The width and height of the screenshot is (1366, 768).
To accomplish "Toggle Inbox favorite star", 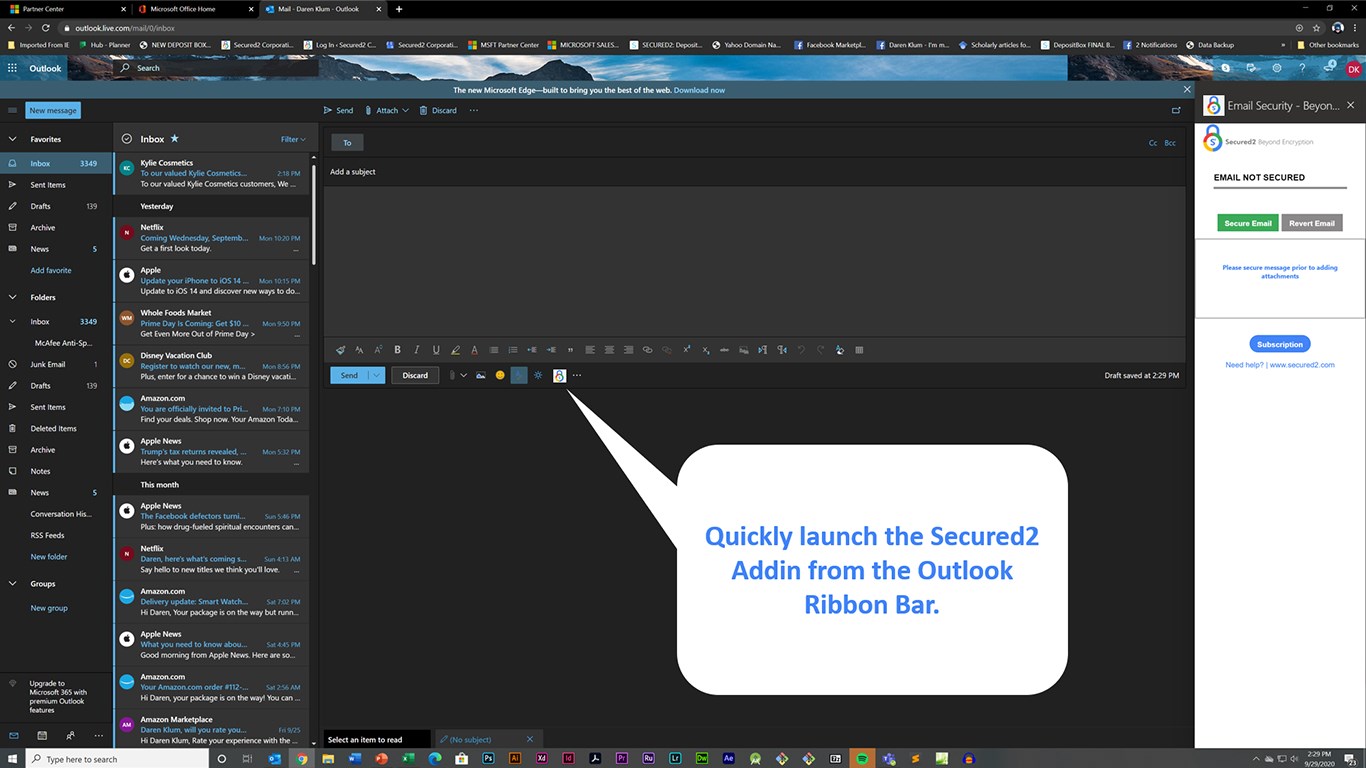I will pyautogui.click(x=175, y=139).
